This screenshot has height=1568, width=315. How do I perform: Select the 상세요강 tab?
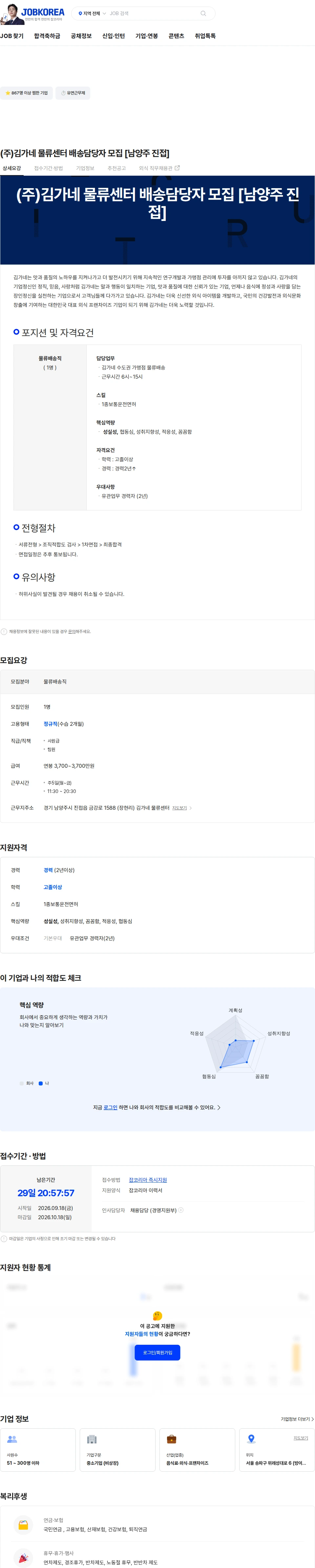[x=11, y=168]
